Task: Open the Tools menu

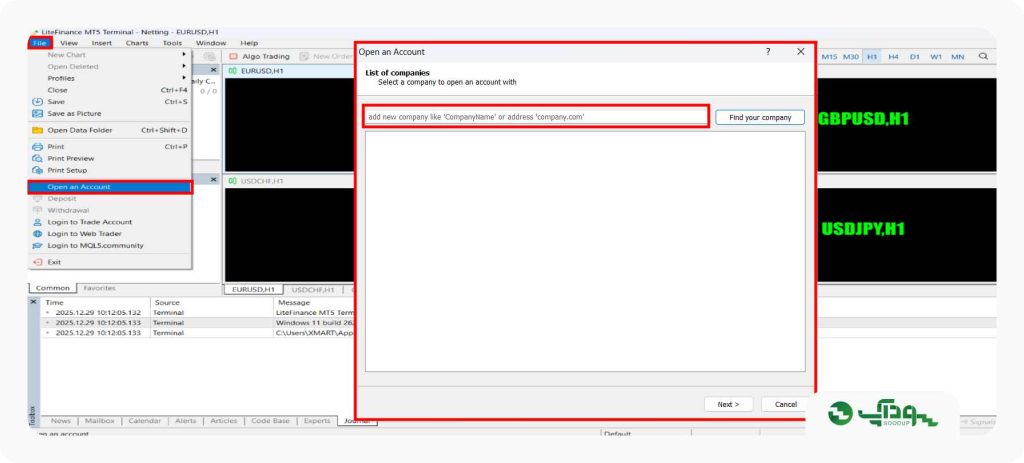Action: point(172,43)
